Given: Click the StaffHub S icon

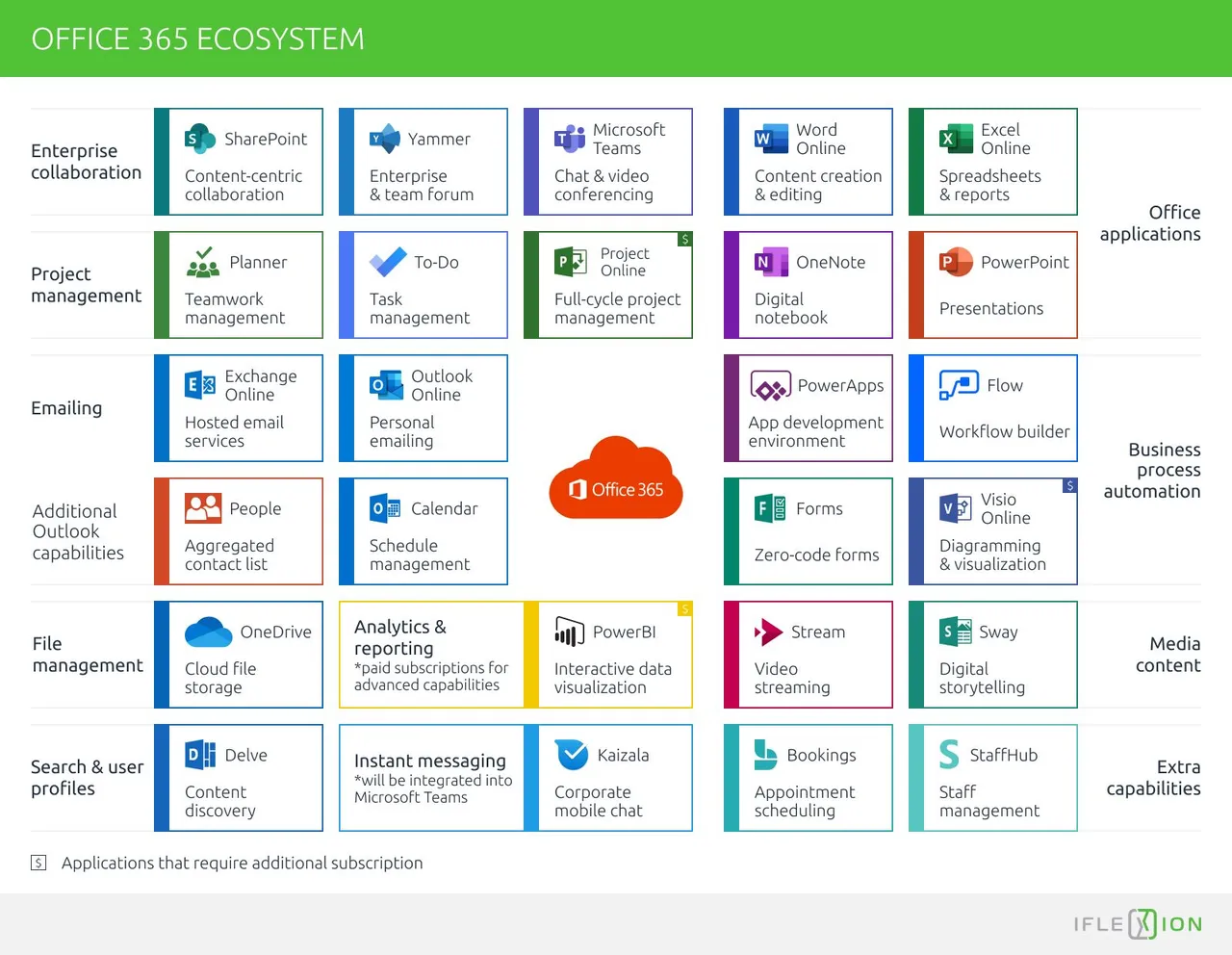Looking at the screenshot, I should tap(949, 755).
